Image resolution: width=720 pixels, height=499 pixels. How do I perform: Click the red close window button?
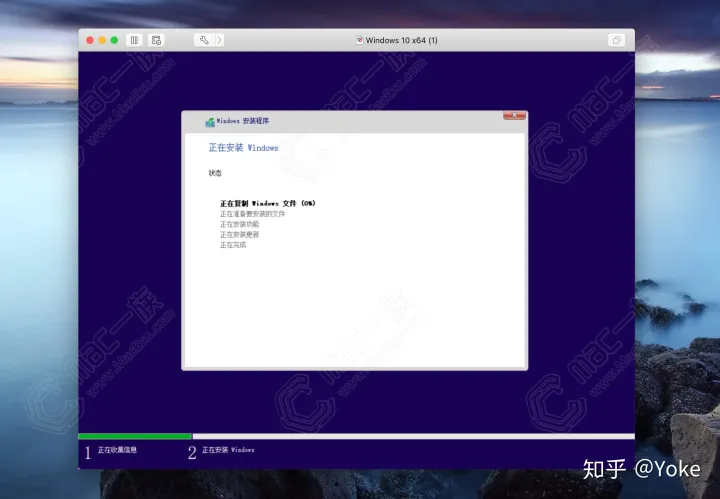pos(90,40)
